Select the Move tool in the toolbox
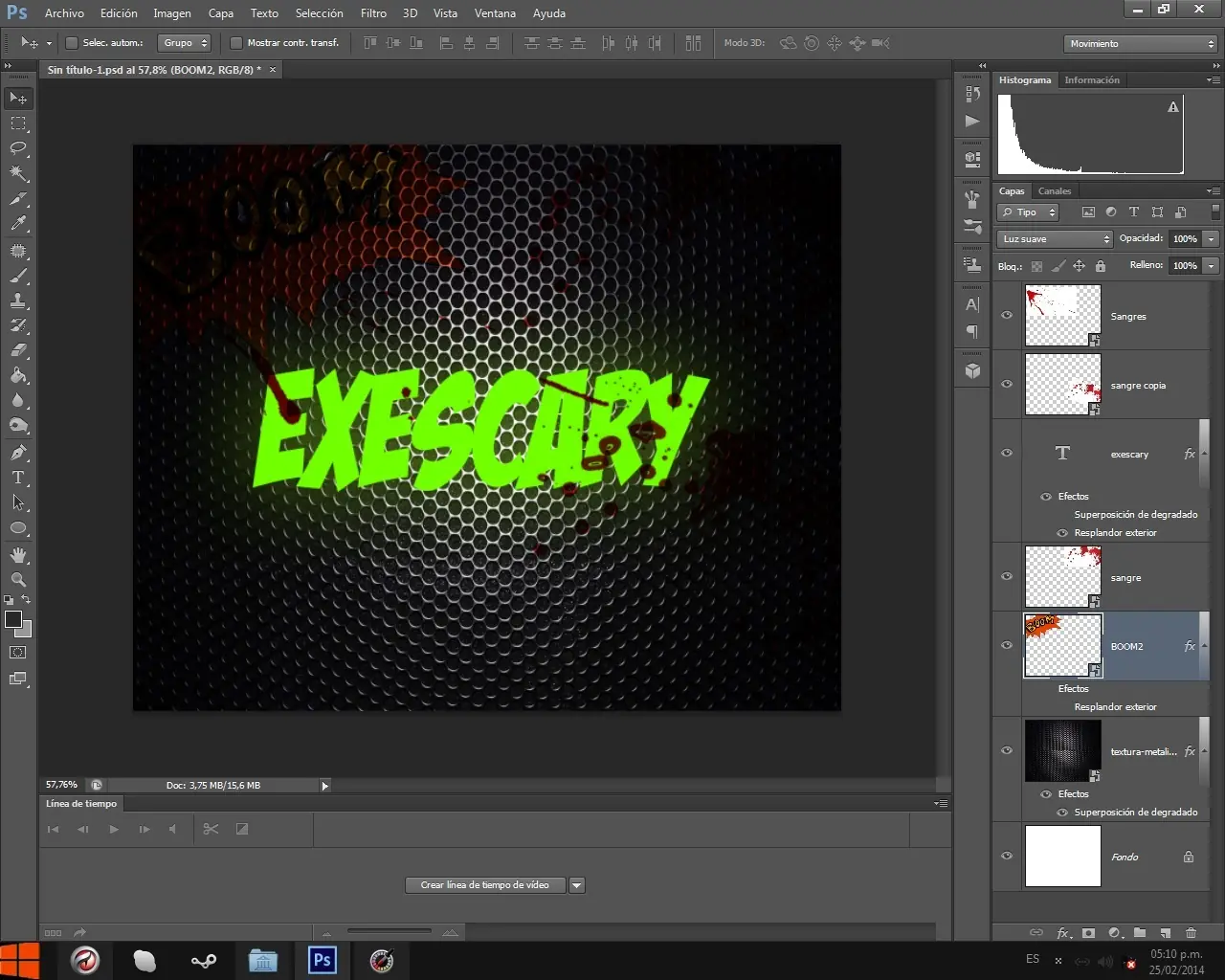Viewport: 1225px width, 980px height. (18, 98)
